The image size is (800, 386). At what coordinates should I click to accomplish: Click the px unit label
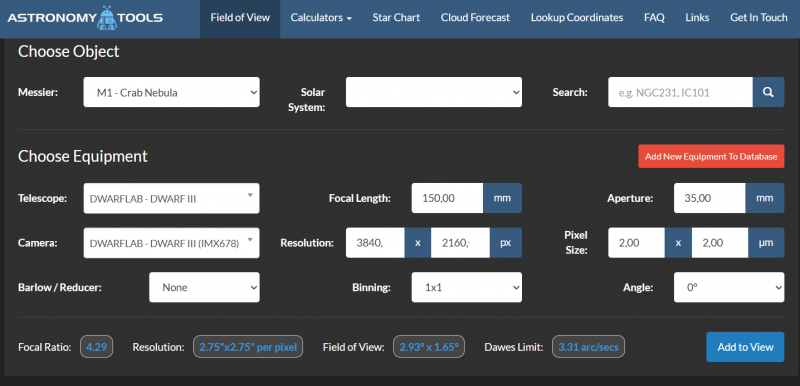click(x=506, y=243)
